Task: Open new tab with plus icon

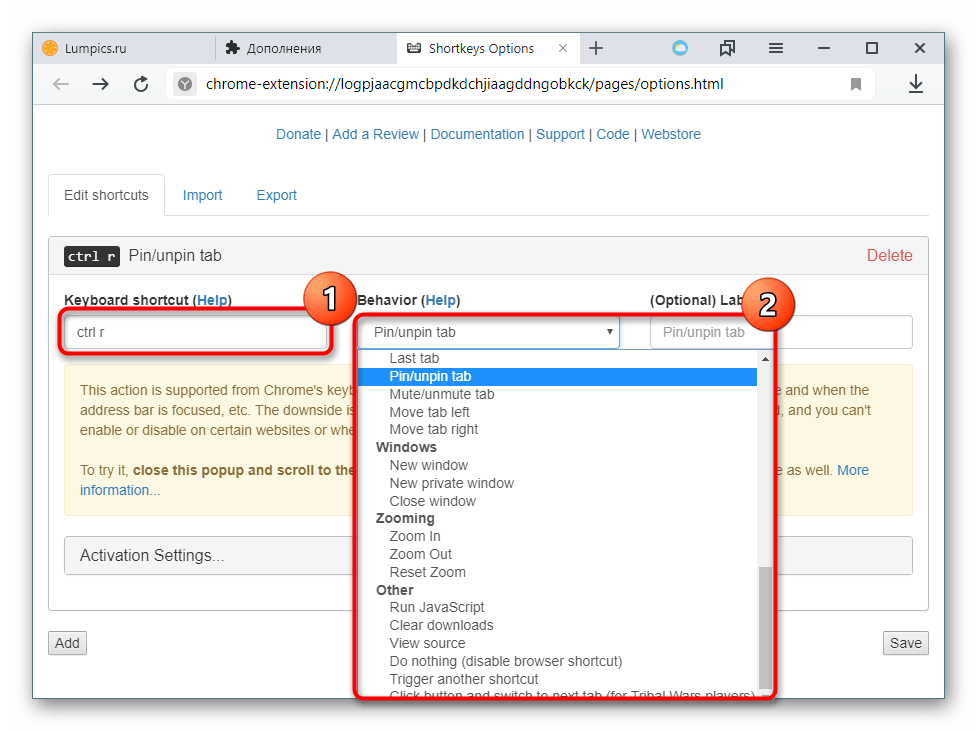Action: [596, 48]
